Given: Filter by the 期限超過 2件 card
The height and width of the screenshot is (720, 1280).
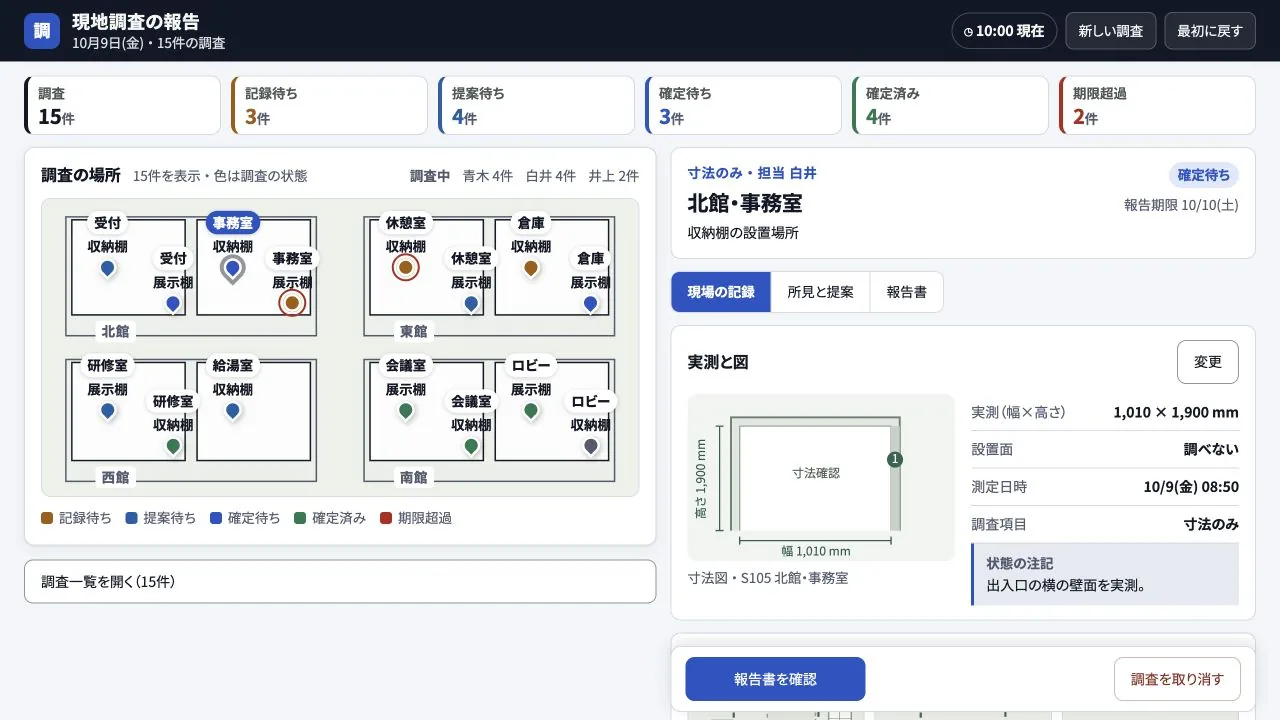Looking at the screenshot, I should tap(1157, 105).
